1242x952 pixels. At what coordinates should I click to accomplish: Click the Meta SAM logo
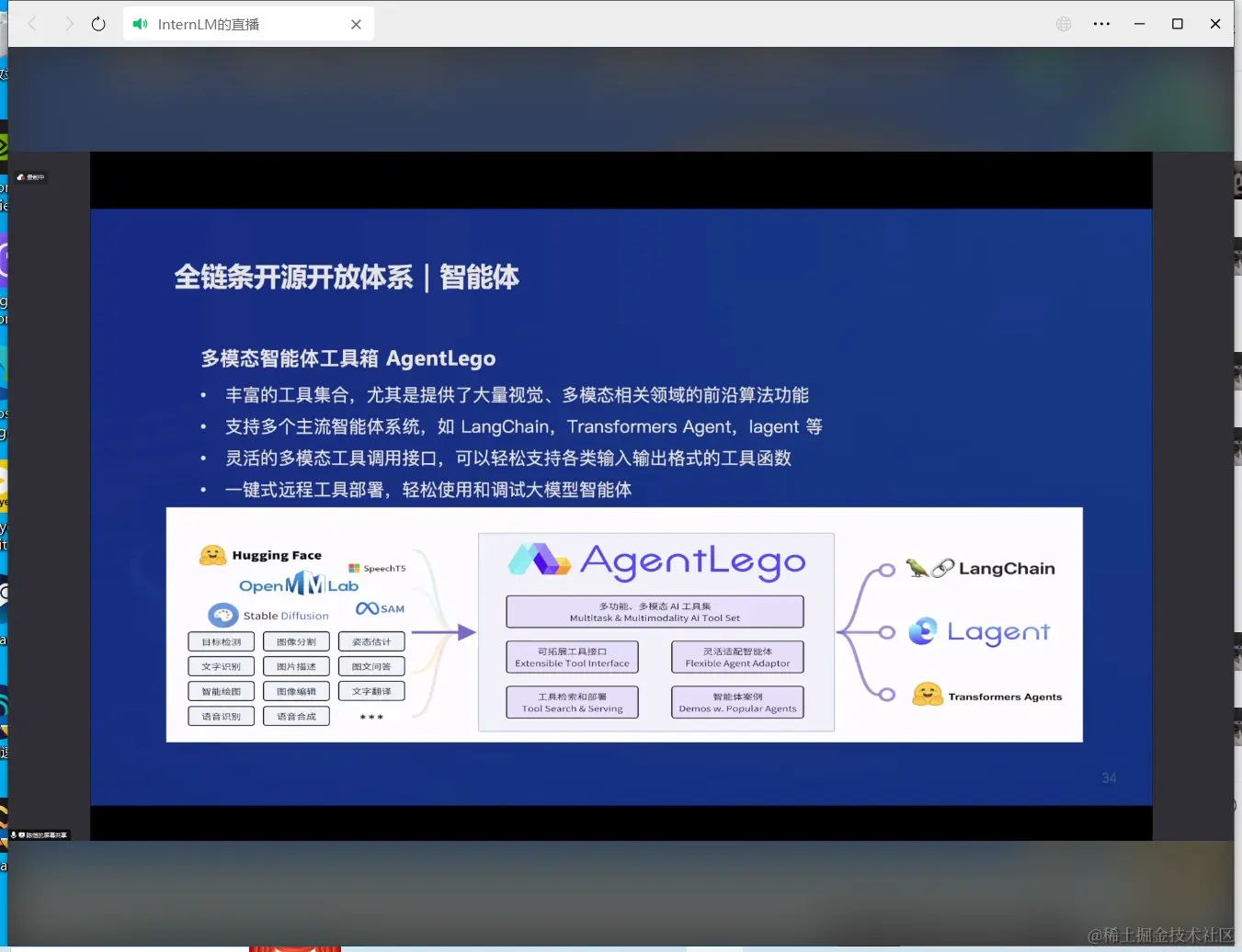click(380, 608)
